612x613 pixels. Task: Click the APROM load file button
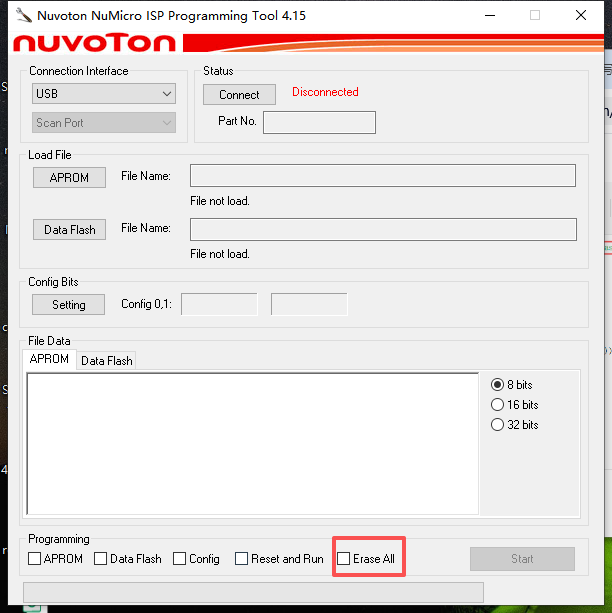coord(69,177)
